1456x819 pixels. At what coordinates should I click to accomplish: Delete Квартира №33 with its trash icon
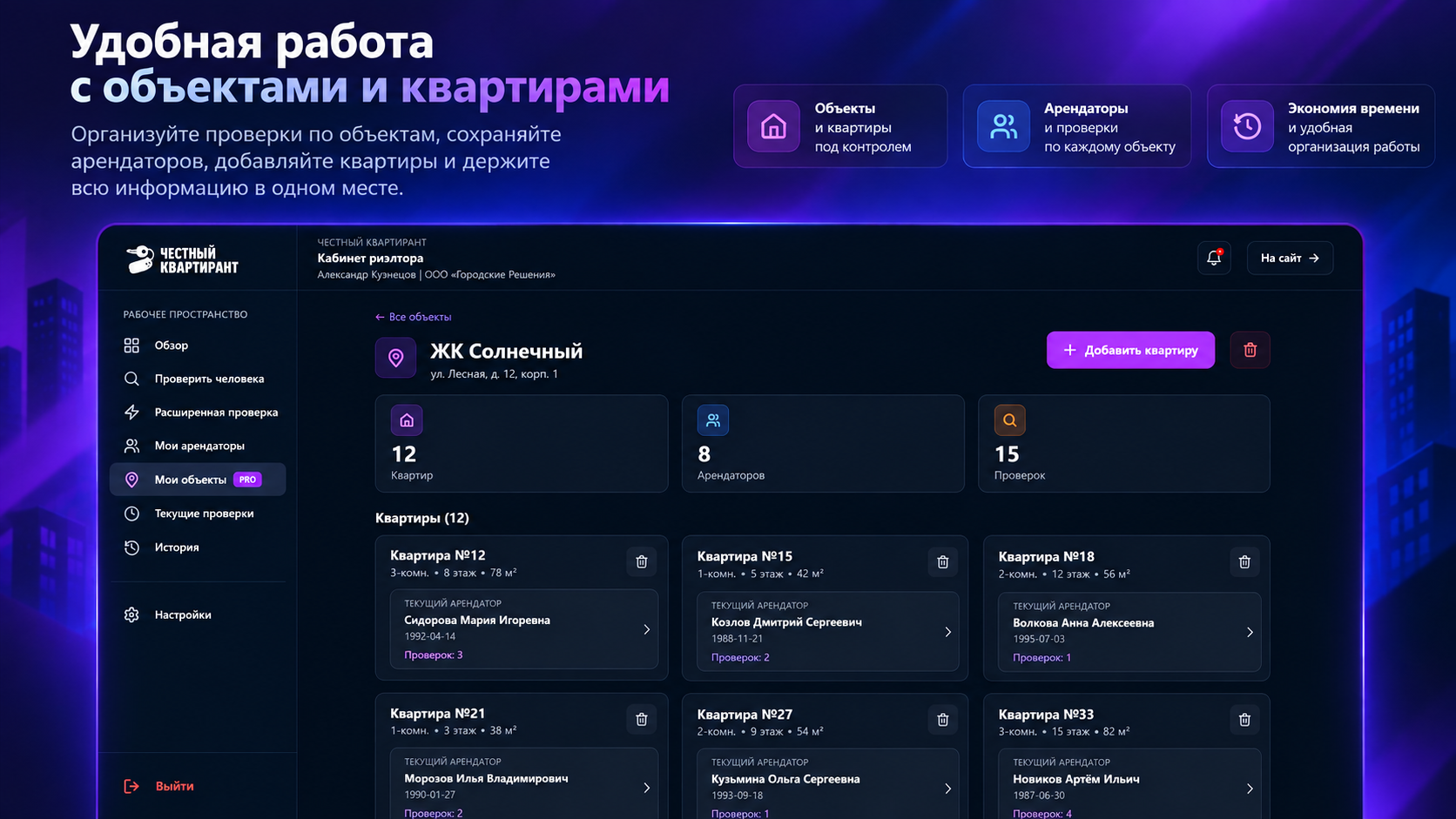pos(1244,720)
